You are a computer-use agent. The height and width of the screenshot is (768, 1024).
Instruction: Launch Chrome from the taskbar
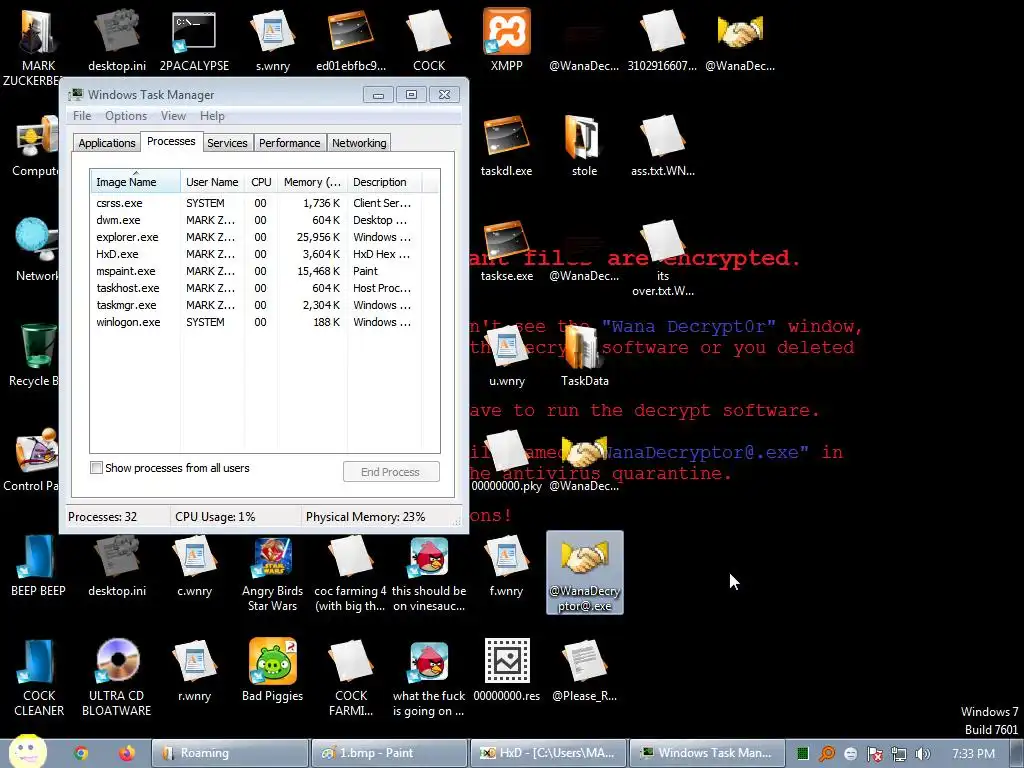tap(81, 753)
